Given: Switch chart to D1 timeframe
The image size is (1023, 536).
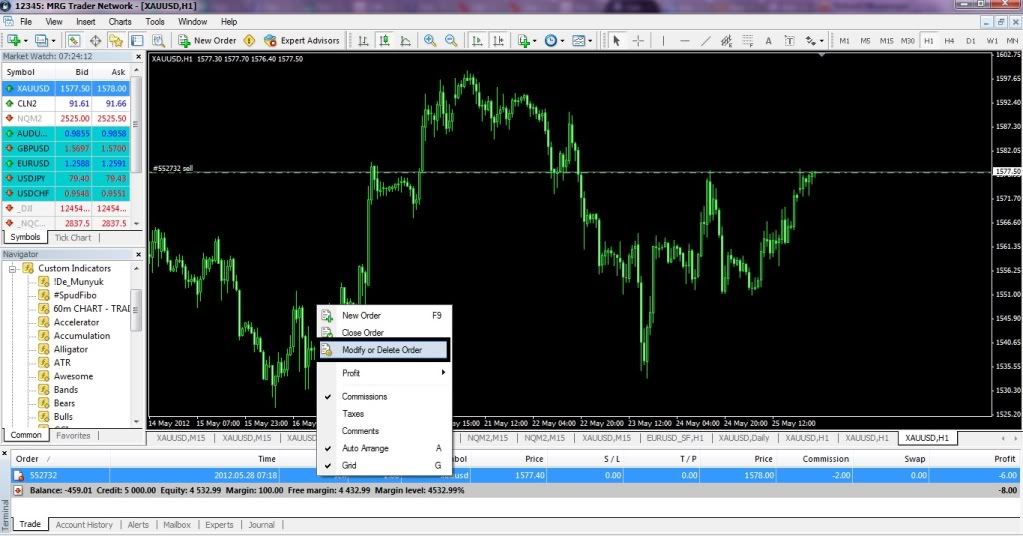Looking at the screenshot, I should (971, 40).
